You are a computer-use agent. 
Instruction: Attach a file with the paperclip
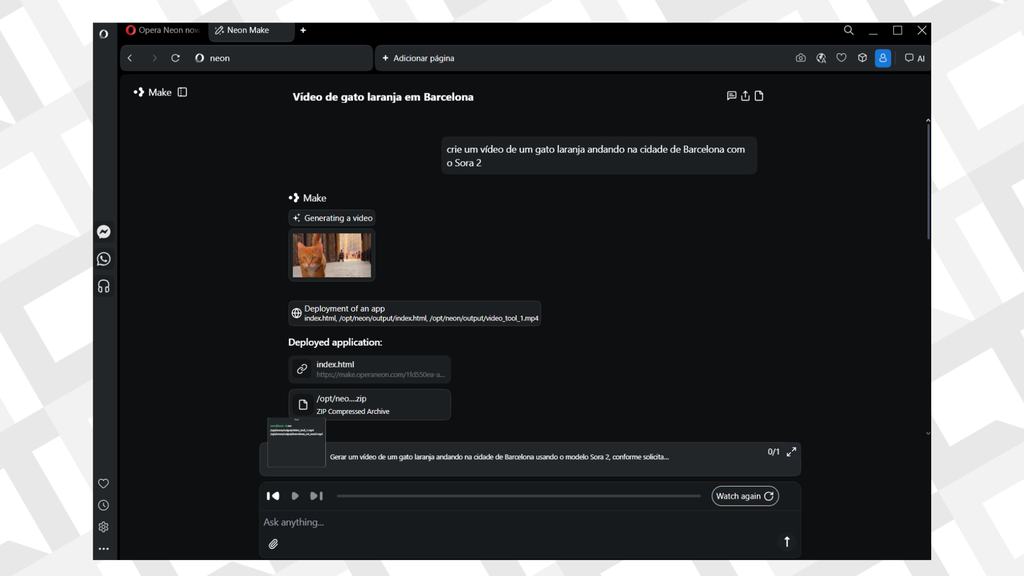[x=273, y=544]
